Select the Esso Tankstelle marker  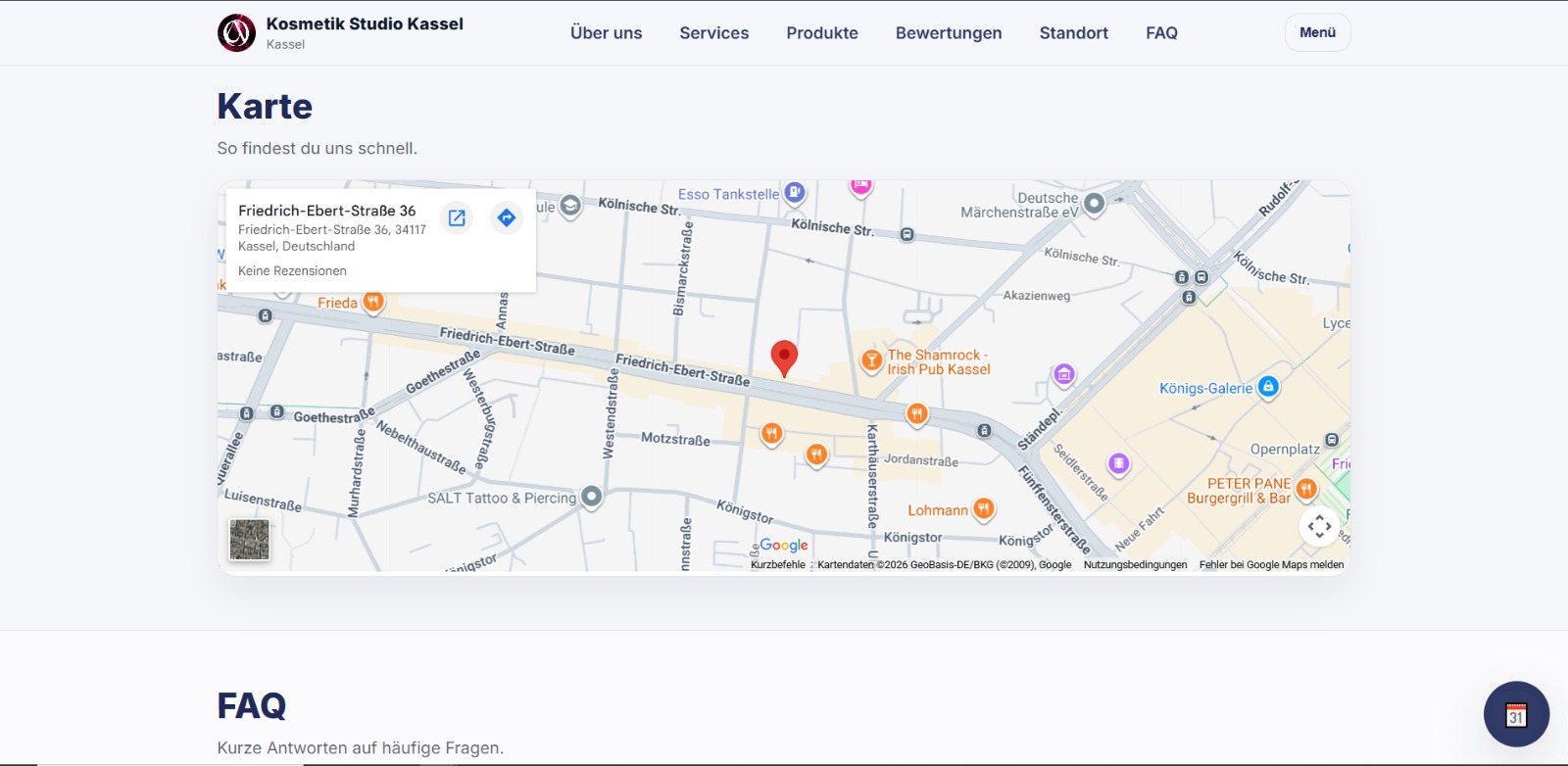[795, 193]
